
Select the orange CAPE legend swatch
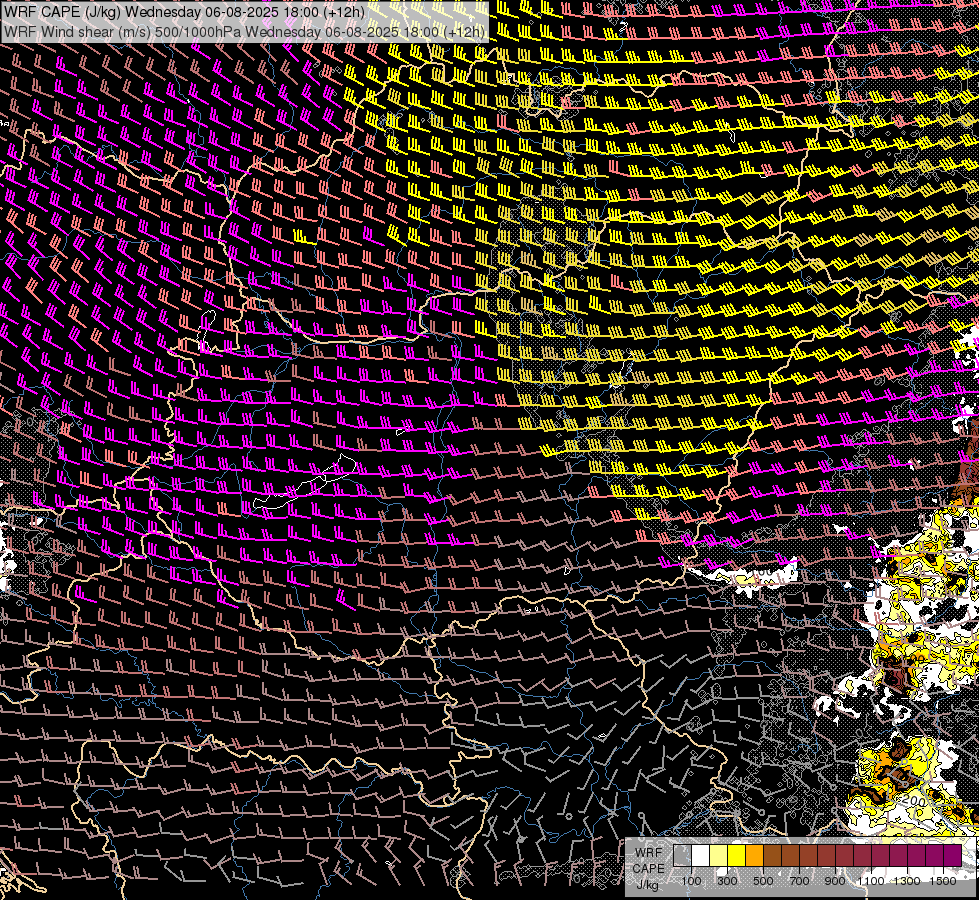point(754,855)
